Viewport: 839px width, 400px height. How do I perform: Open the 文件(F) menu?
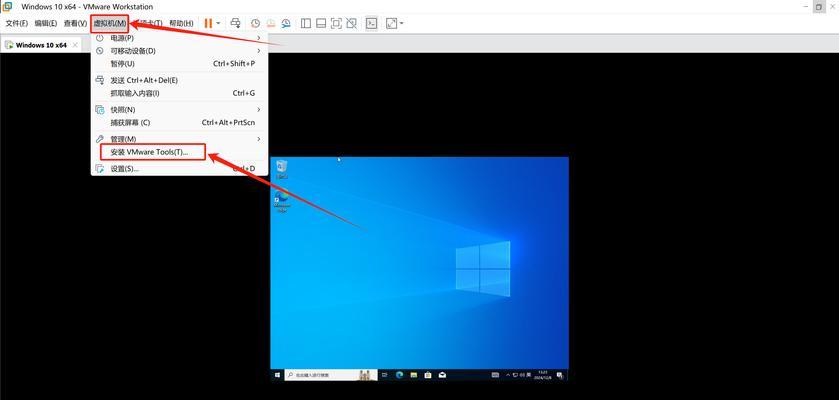(x=17, y=24)
